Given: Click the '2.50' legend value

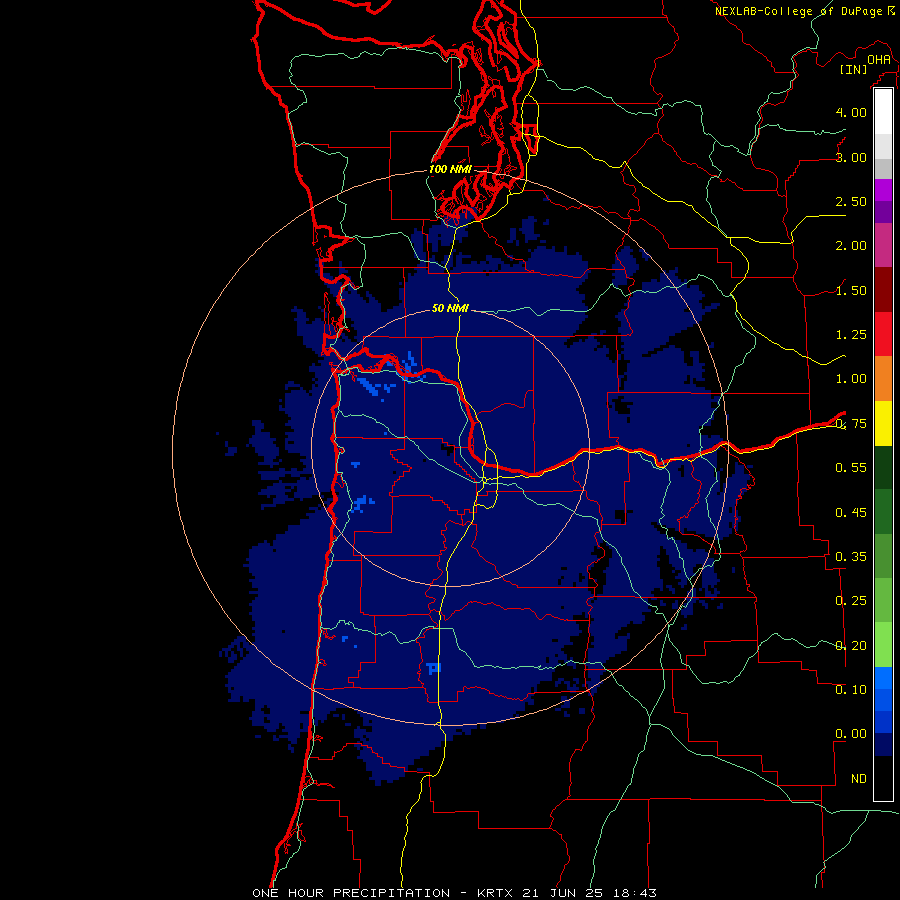Looking at the screenshot, I should (851, 201).
